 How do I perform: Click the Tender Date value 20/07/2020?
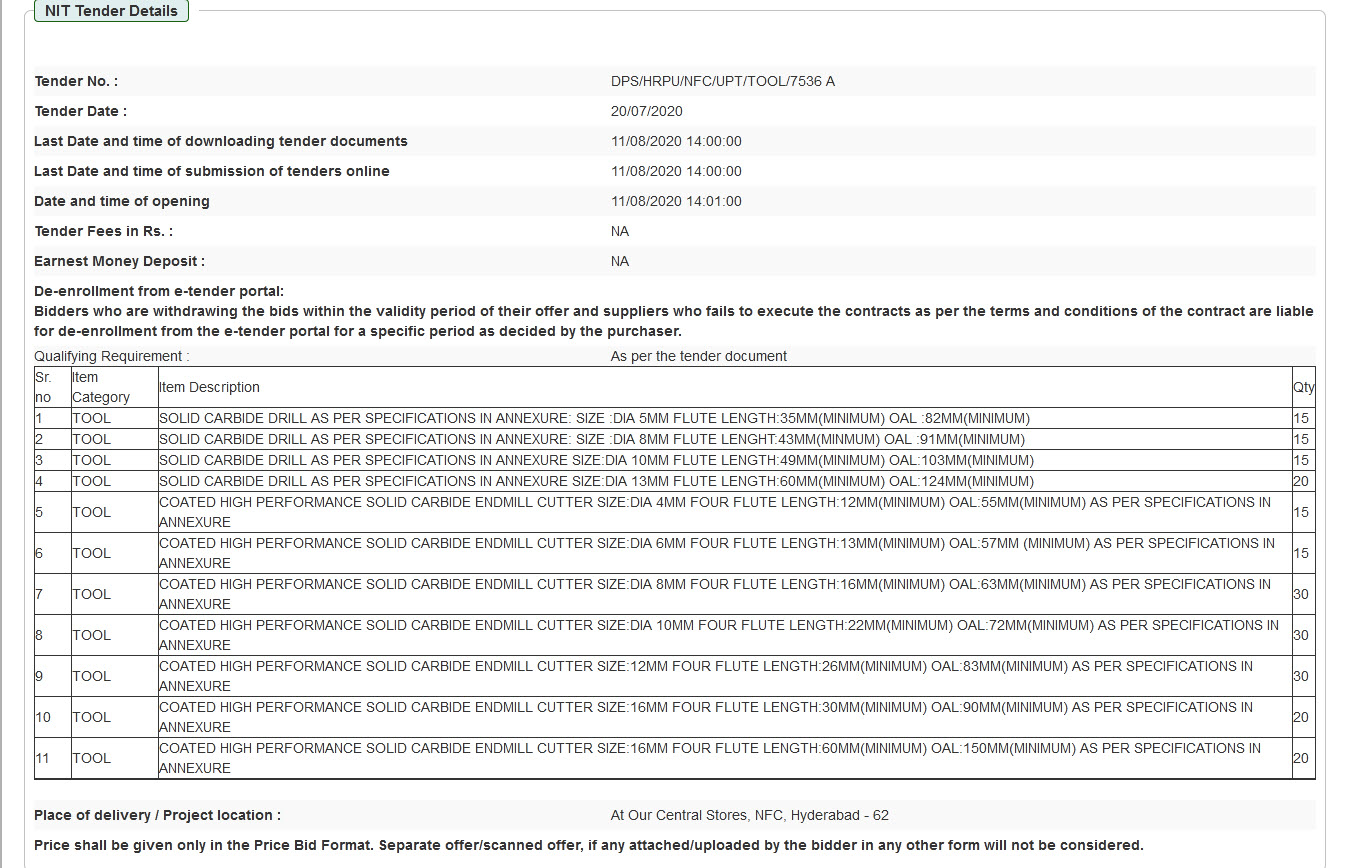click(646, 111)
